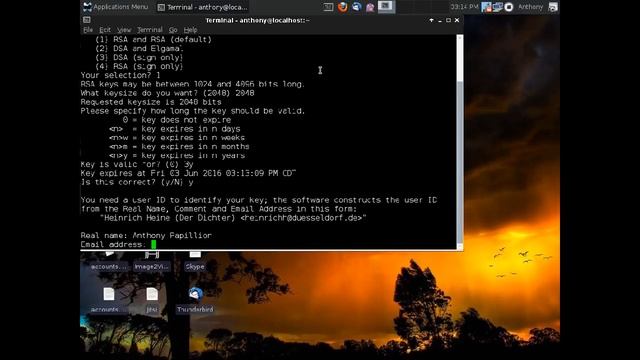Launch the terminal emulator from panel launcher
Image resolution: width=640 pixels, height=360 pixels.
[328, 7]
